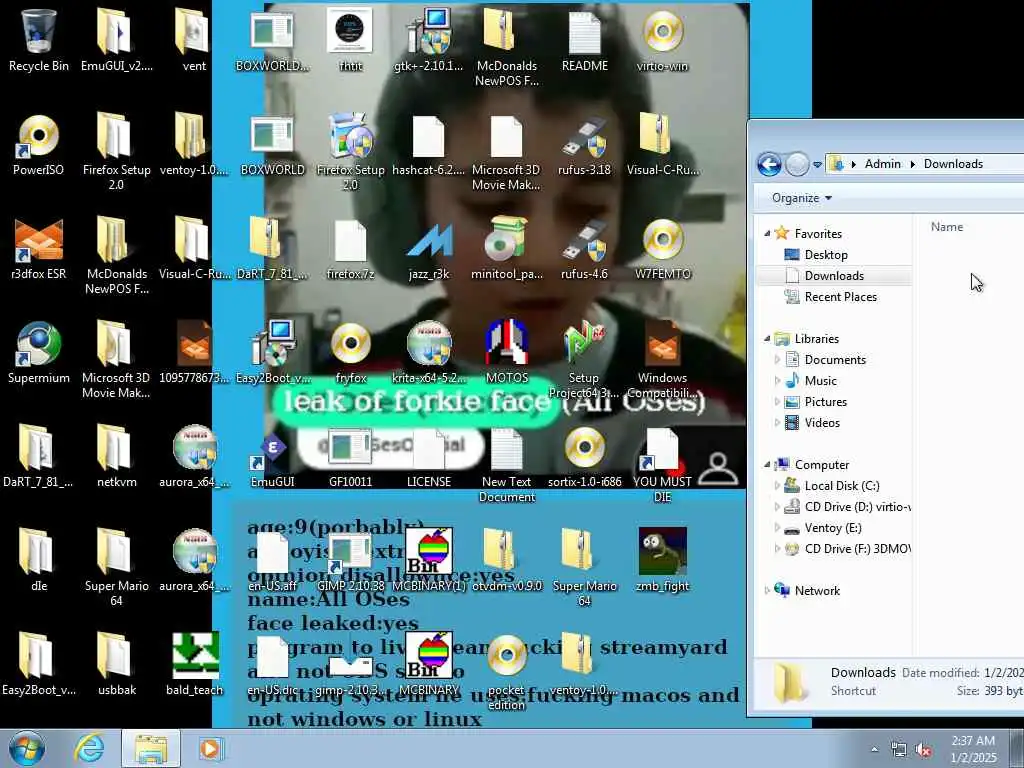
Task: Open the Windows Start button
Action: point(27,748)
